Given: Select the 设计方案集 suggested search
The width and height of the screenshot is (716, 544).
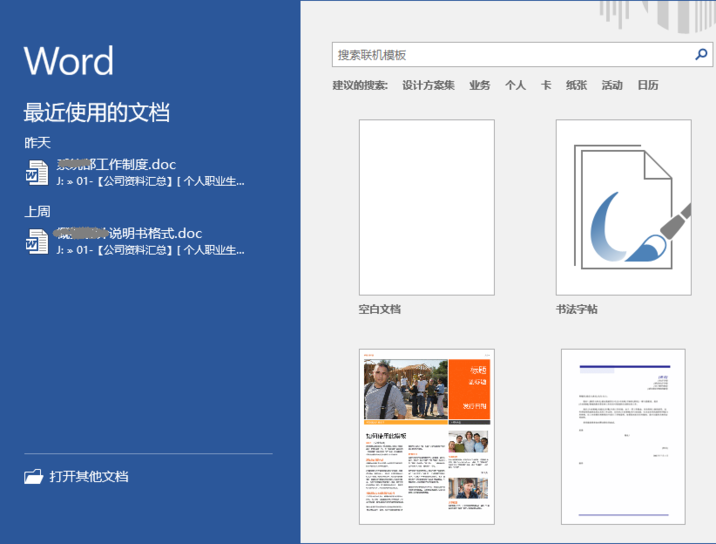Looking at the screenshot, I should coord(428,86).
